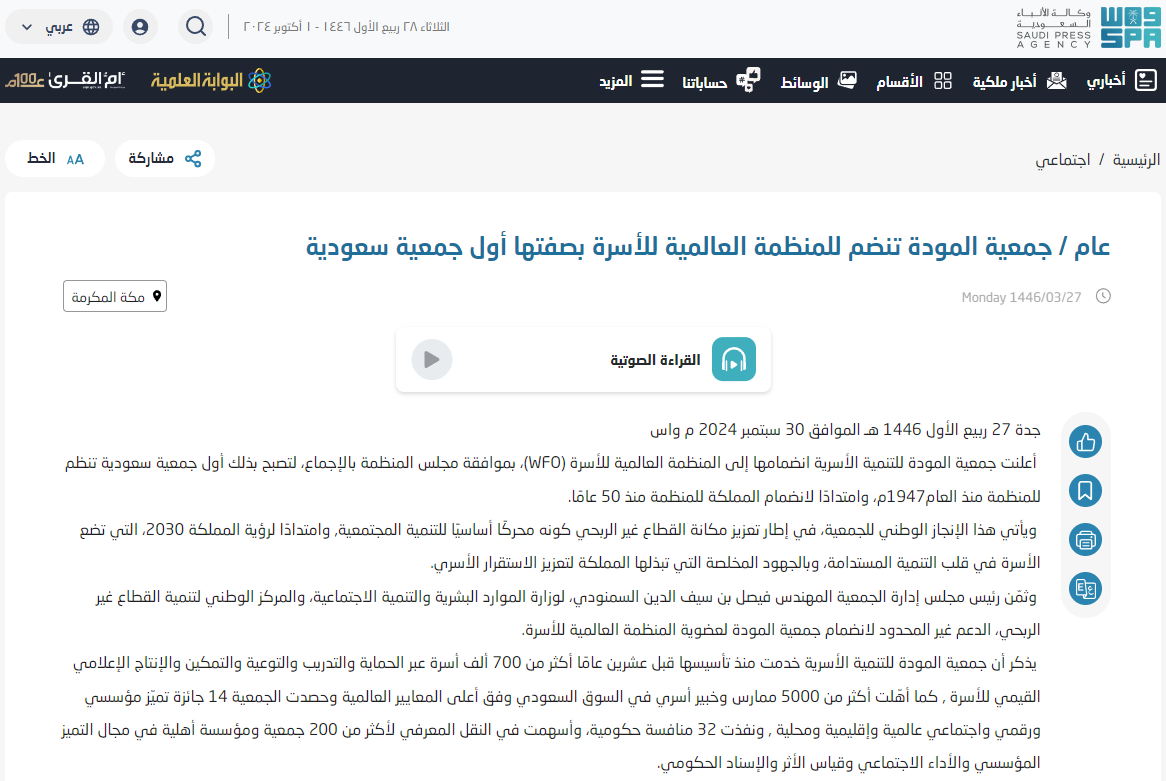Viewport: 1166px width, 781px height.
Task: Open the المزيد hamburger menu
Action: pyautogui.click(x=631, y=80)
